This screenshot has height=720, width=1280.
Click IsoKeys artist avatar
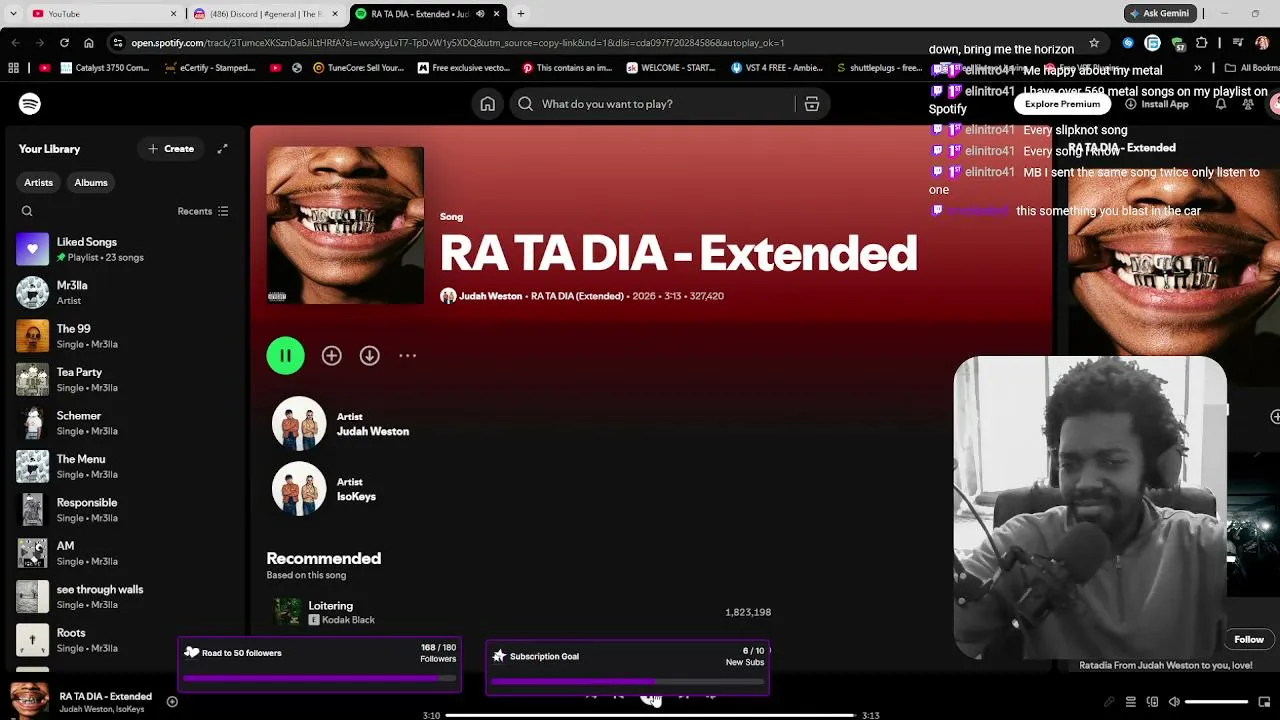coord(299,489)
